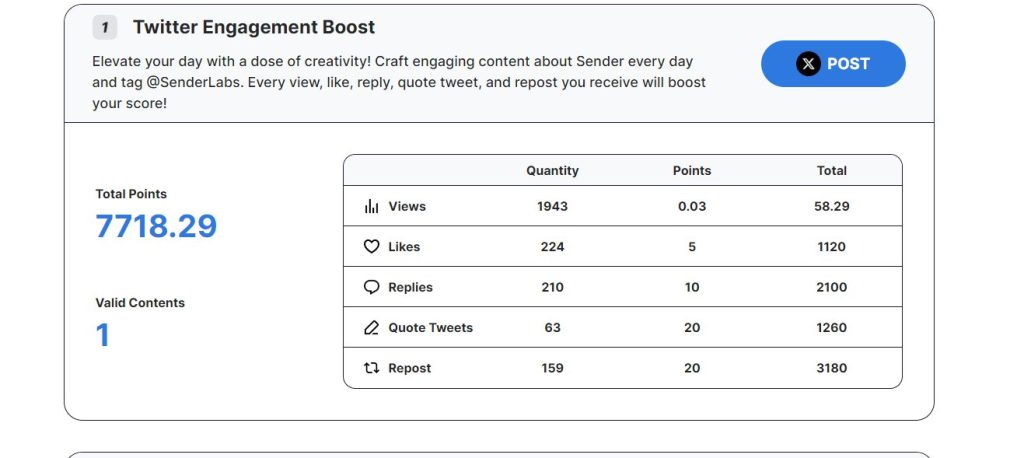Click the Views total 58.29
Image resolution: width=1024 pixels, height=458 pixels.
[831, 207]
